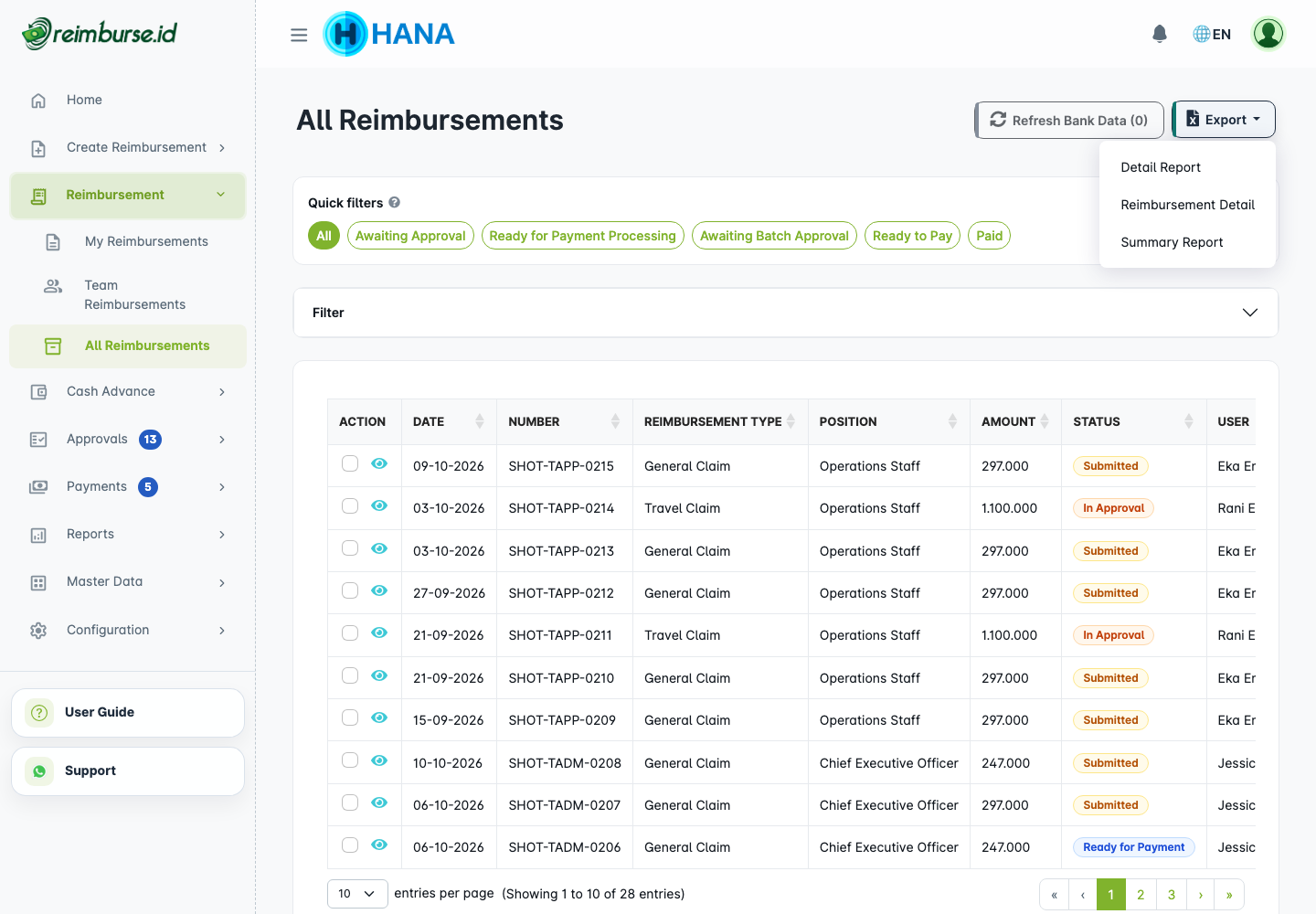1316x914 pixels.
Task: Open My Reimbursements in sidebar
Action: click(x=146, y=241)
